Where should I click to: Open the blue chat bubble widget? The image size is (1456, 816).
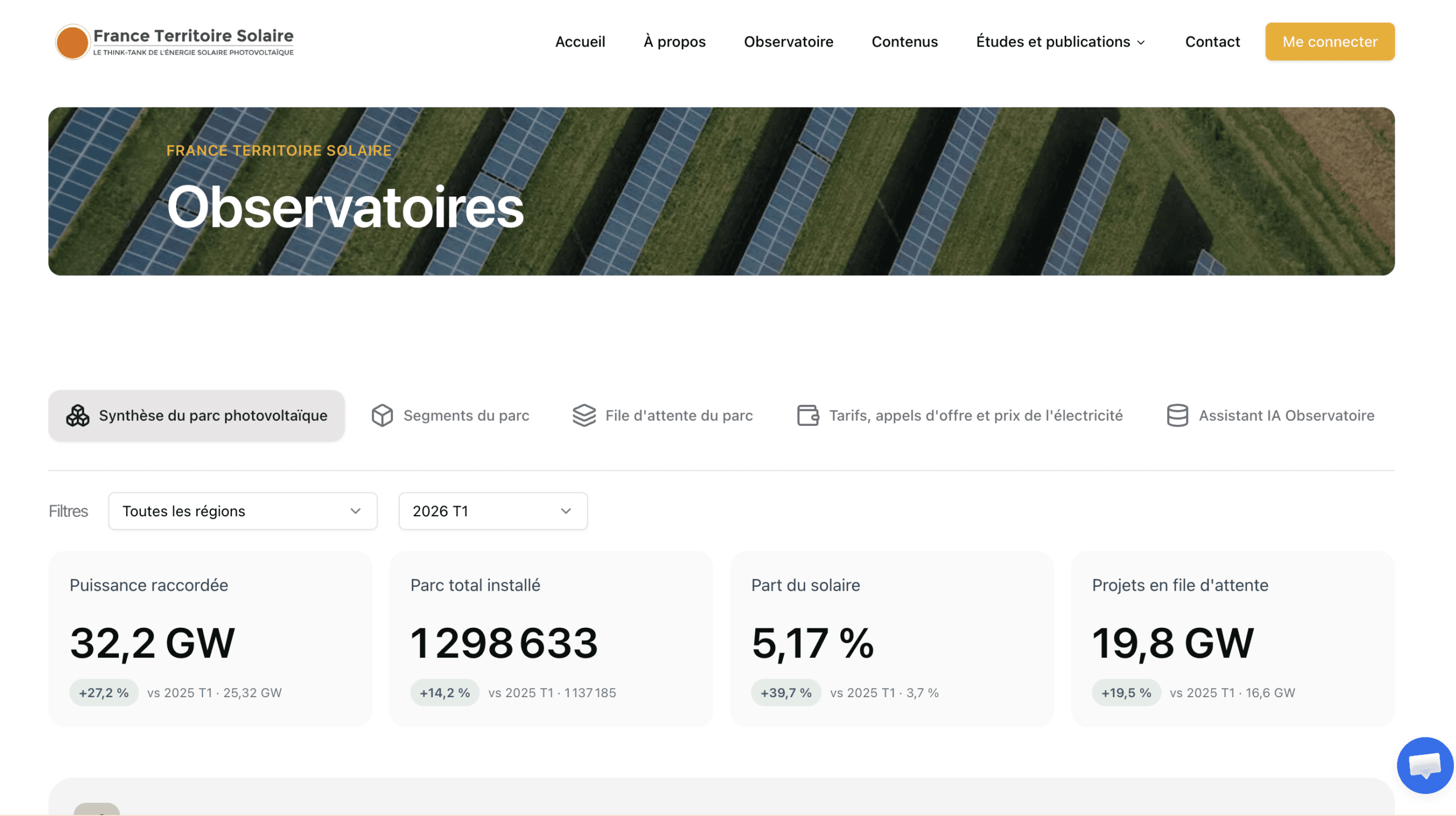click(1425, 765)
